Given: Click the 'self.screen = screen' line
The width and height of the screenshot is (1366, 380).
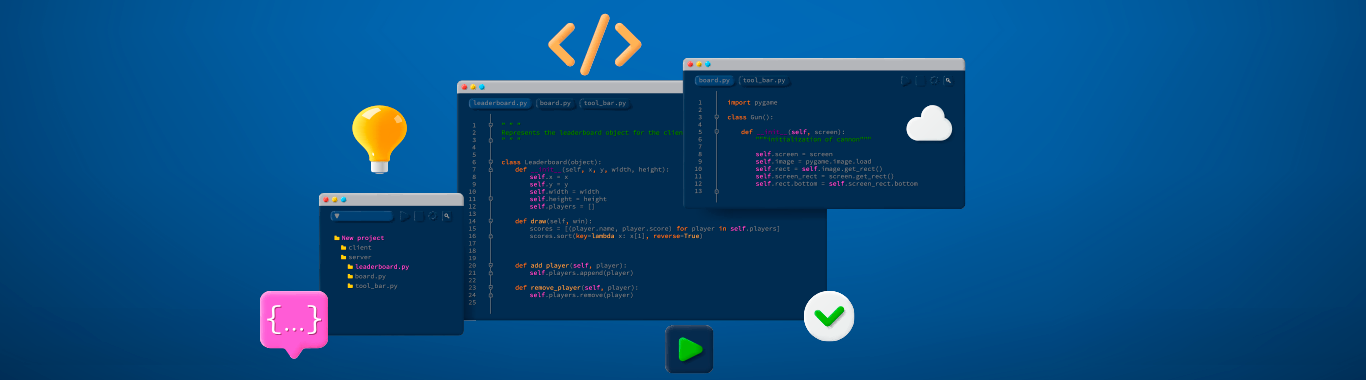Looking at the screenshot, I should (794, 154).
